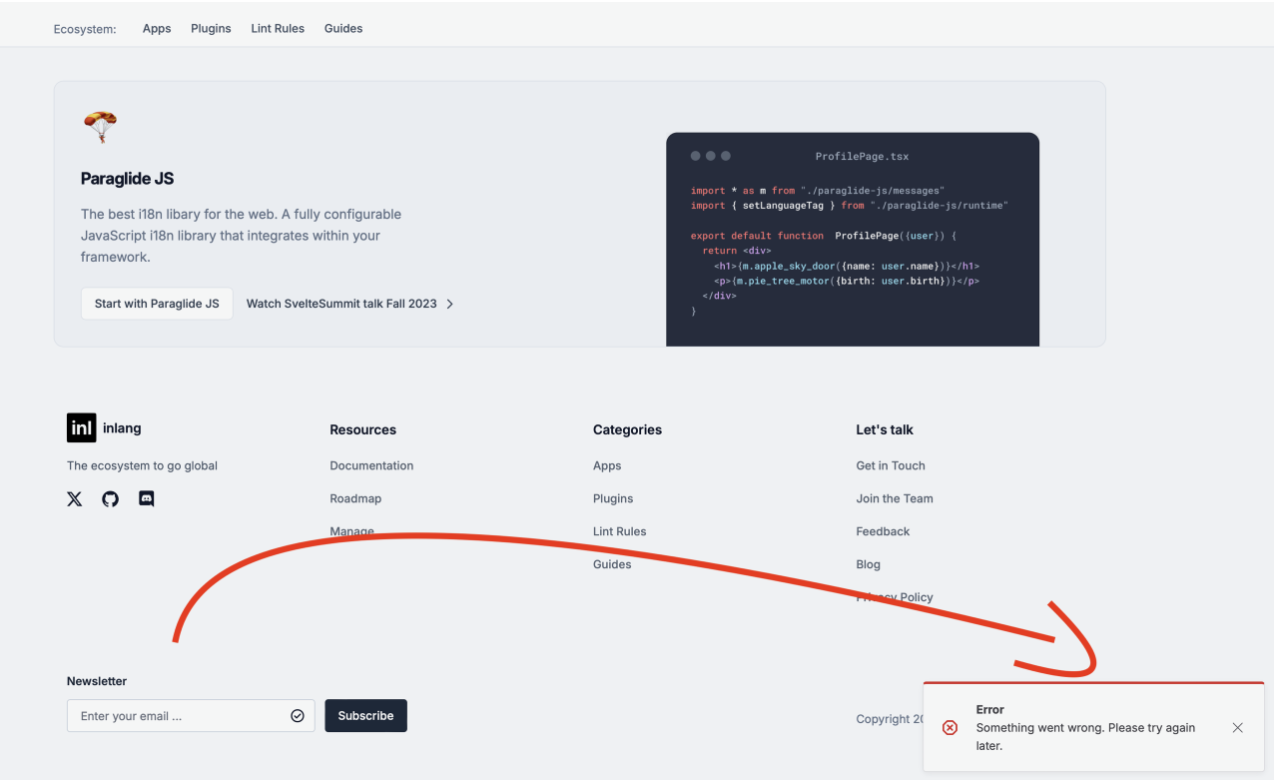Viewport: 1280px width, 780px height.
Task: Click the chevron next to SvelteSummit talk
Action: [450, 304]
